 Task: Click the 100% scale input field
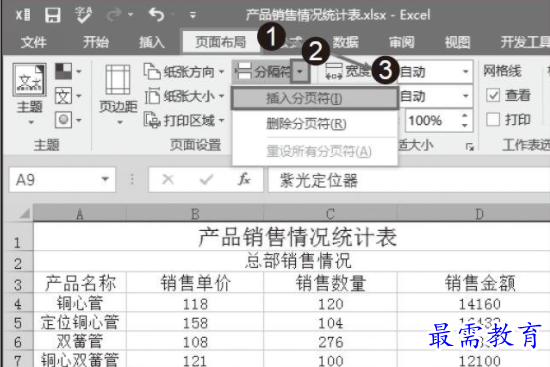click(x=431, y=120)
